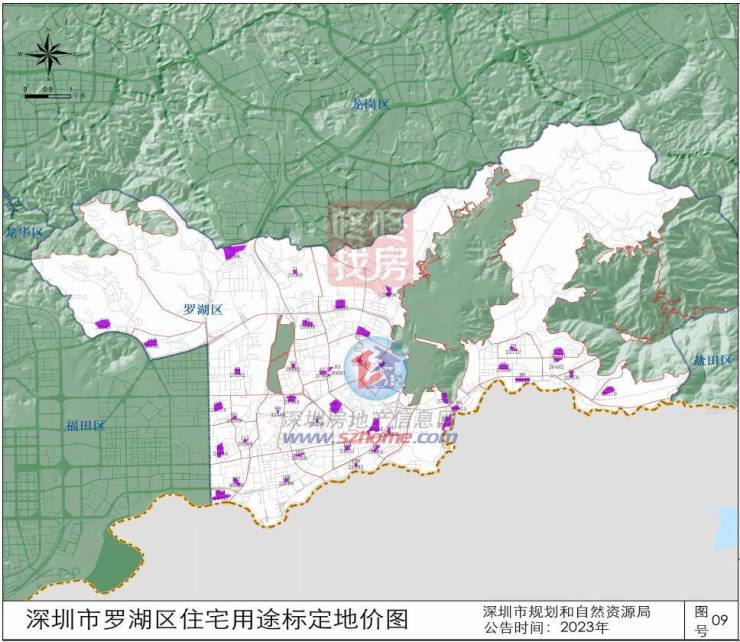Click the green peninsula at the bottom-left coast
This screenshot has height=642, width=740.
pos(117,562)
